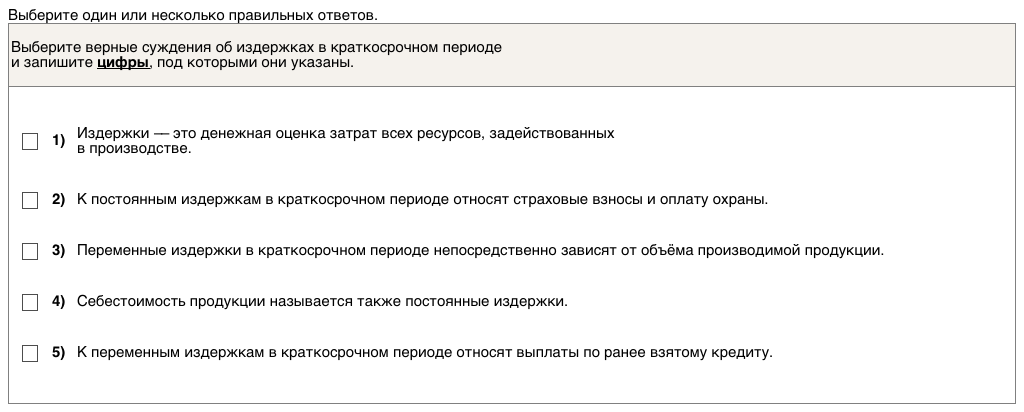1024x412 pixels.
Task: Click the statement starting with "Переменные издержки в краткосрочном периоде"
Action: tap(480, 251)
